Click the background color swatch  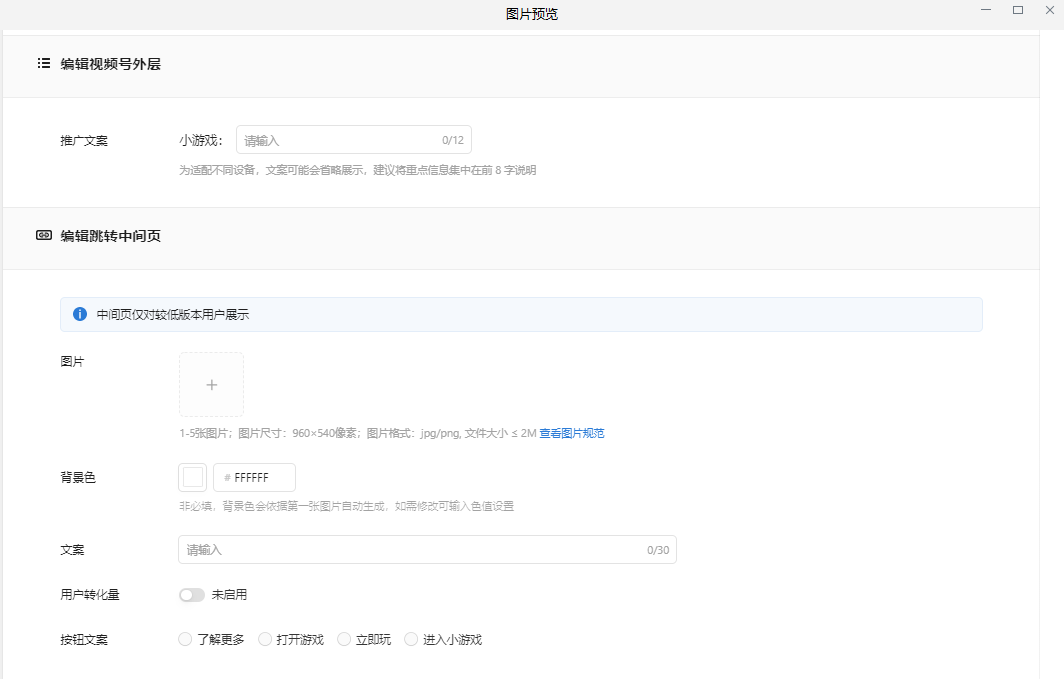click(x=192, y=477)
